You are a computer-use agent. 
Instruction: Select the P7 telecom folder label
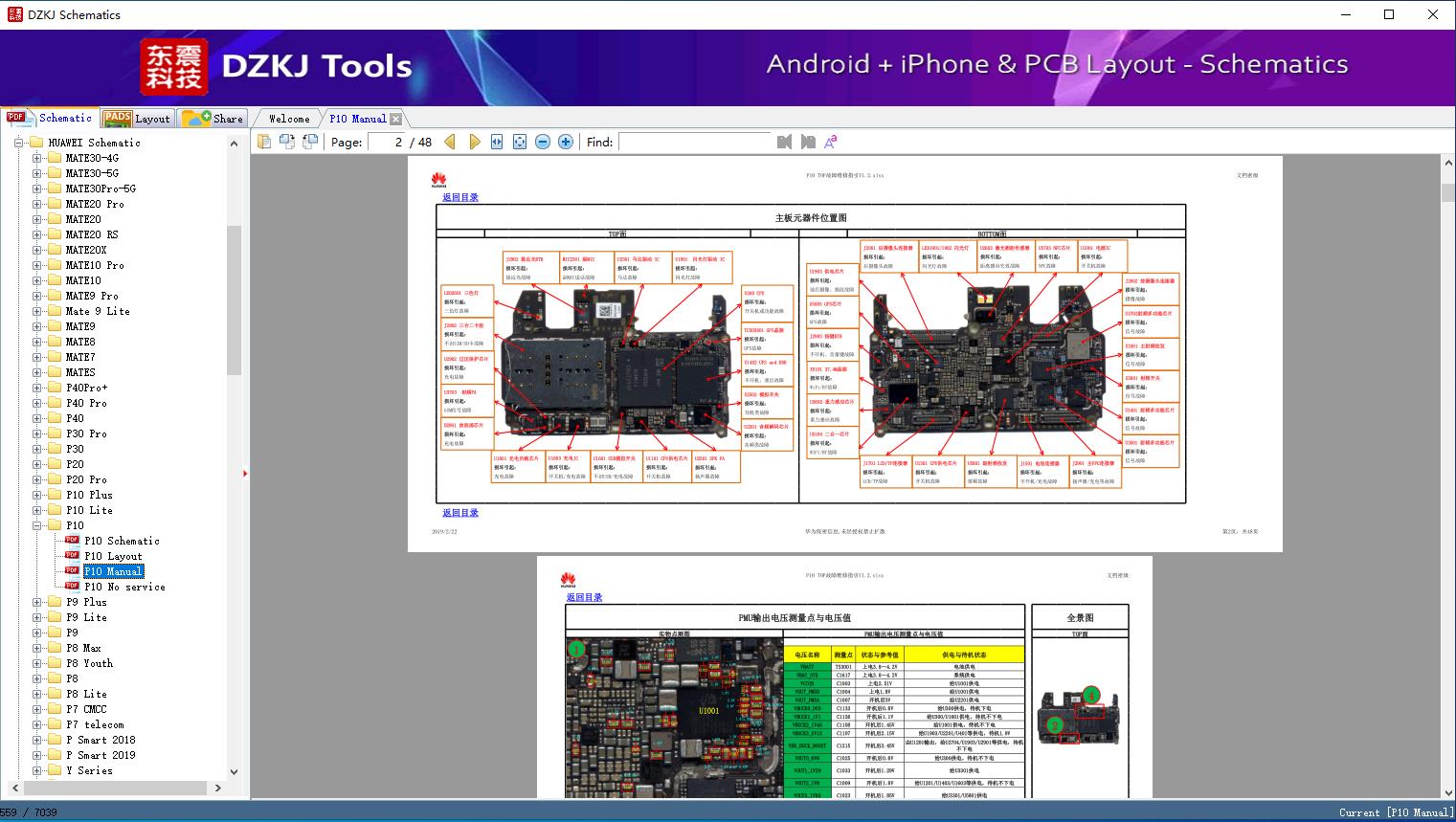pyautogui.click(x=95, y=724)
